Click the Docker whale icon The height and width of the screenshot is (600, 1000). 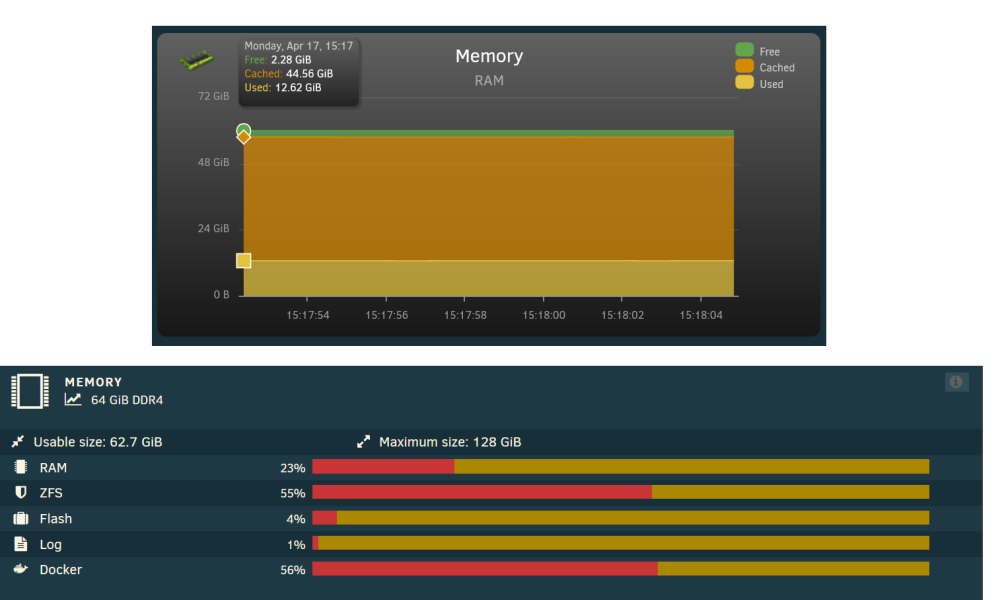[21, 569]
